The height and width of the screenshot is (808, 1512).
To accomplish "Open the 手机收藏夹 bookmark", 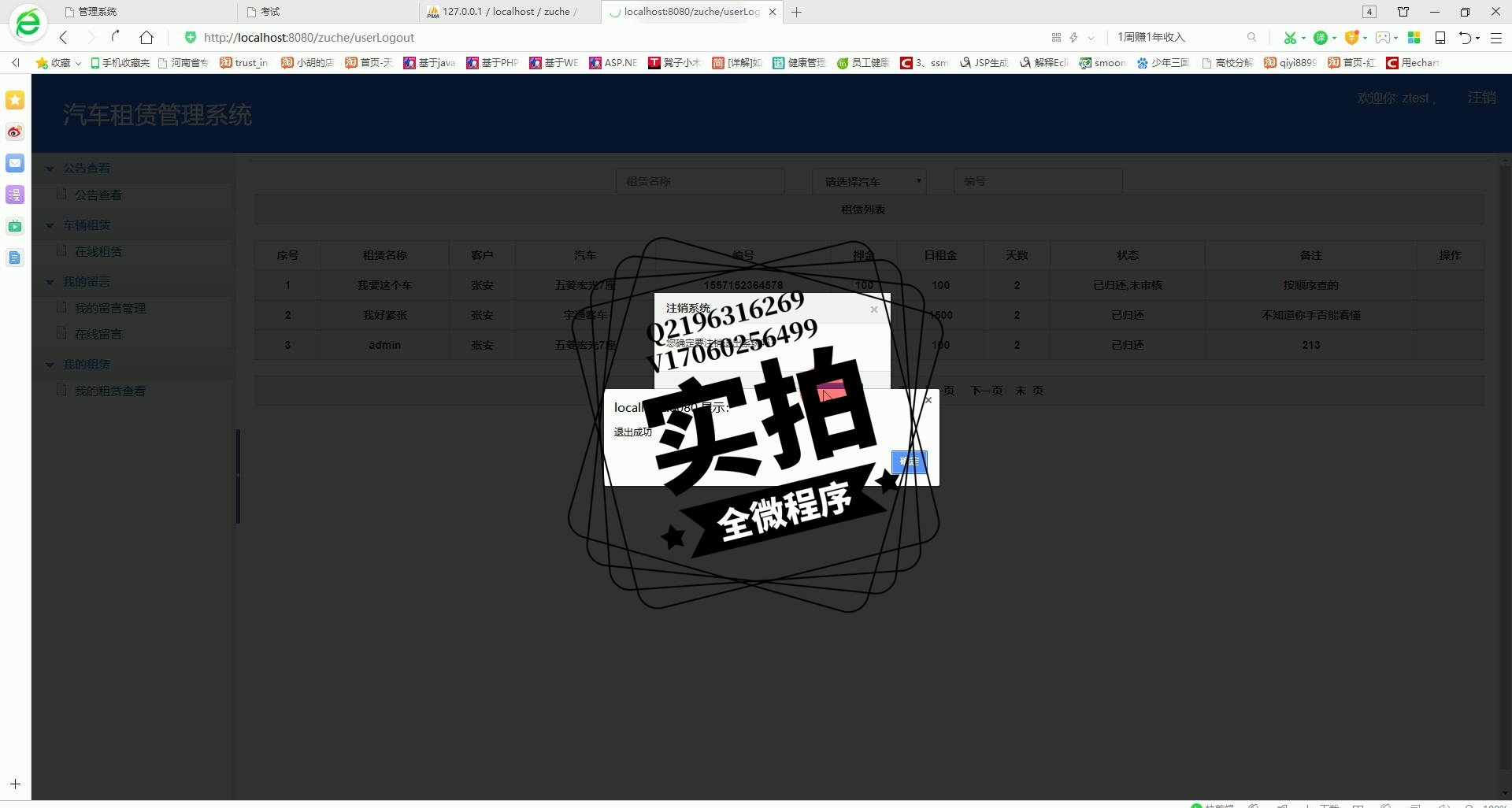I will tap(120, 62).
